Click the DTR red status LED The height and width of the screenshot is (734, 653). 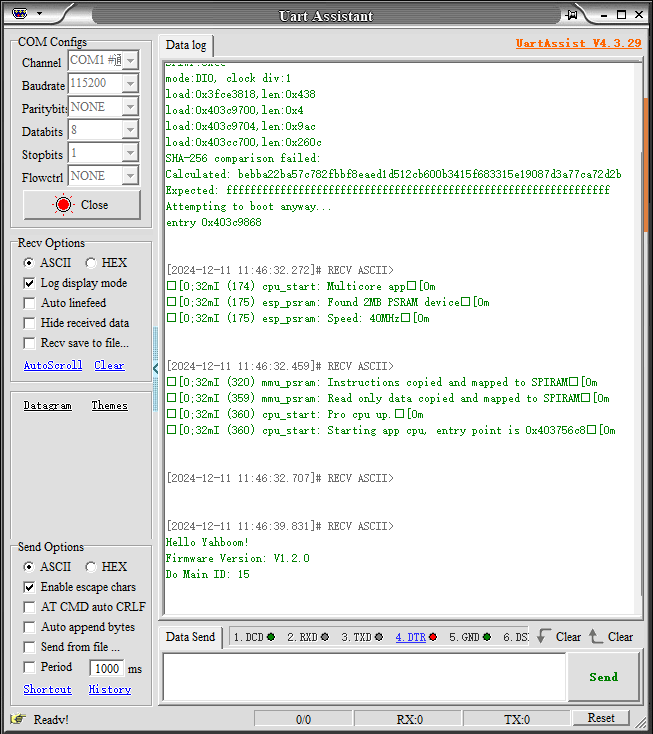pyautogui.click(x=433, y=637)
